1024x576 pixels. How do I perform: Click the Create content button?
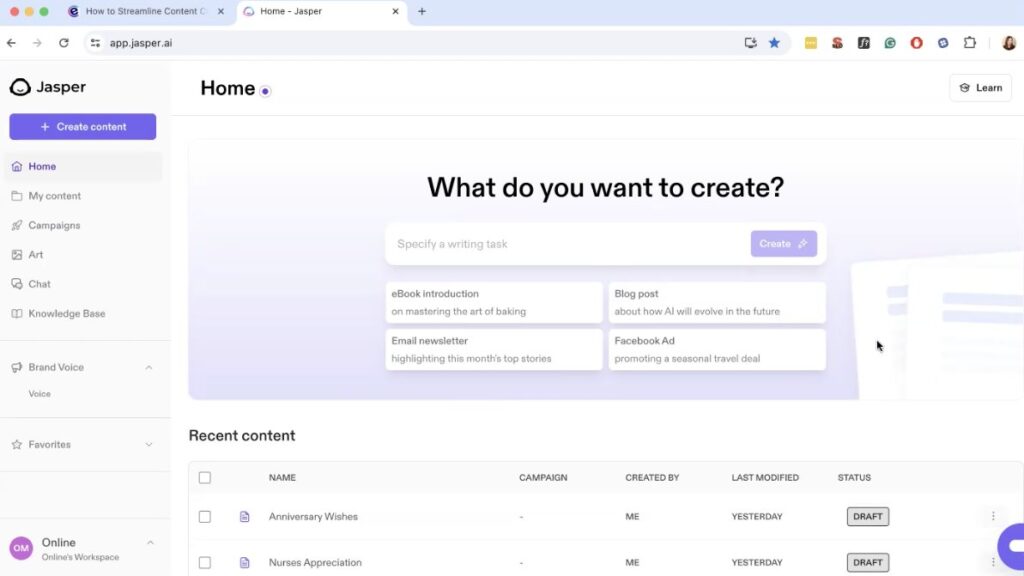[82, 126]
